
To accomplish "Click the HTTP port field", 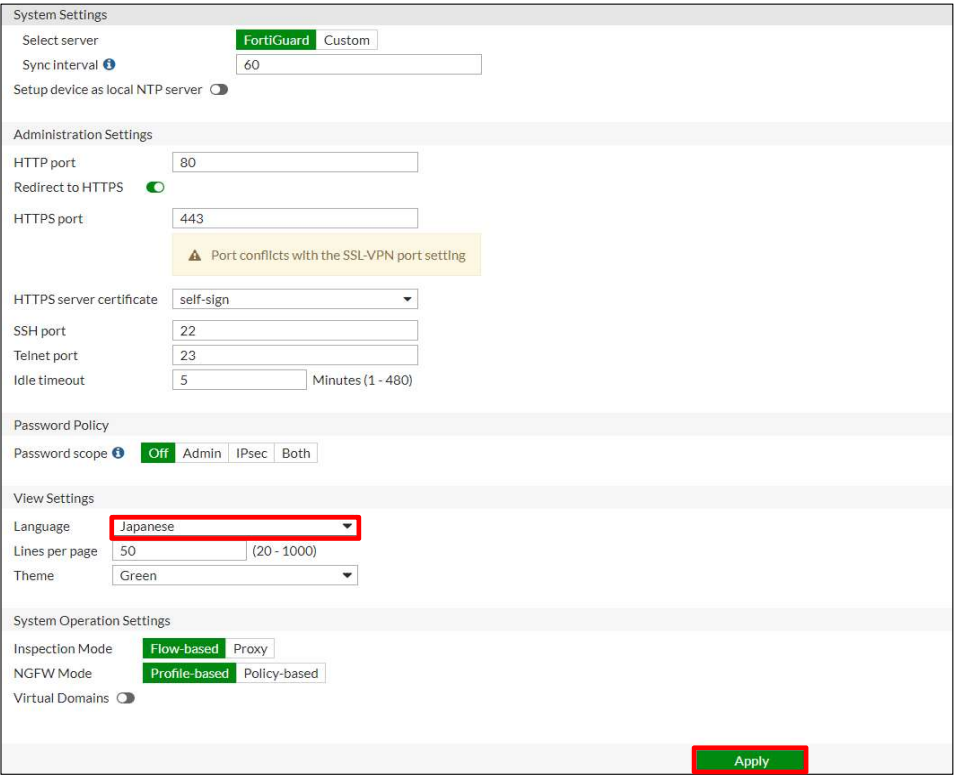I will [x=295, y=162].
